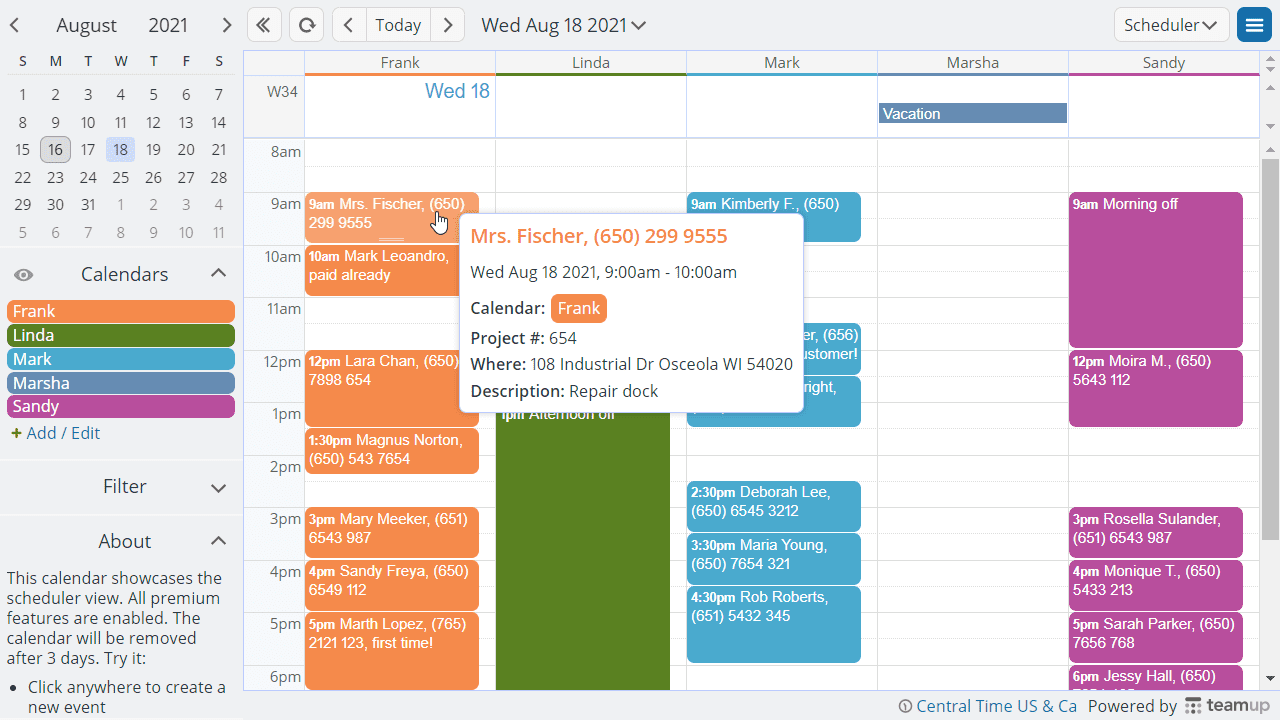Viewport: 1280px width, 720px height.
Task: Toggle the eye icon to hide all calendars
Action: click(23, 273)
